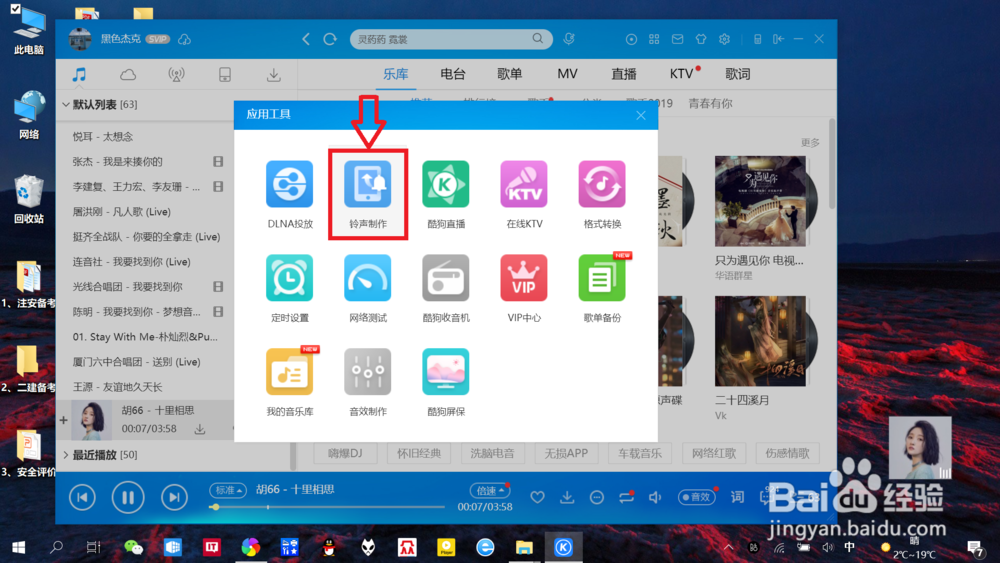Pause the current song

pyautogui.click(x=128, y=497)
